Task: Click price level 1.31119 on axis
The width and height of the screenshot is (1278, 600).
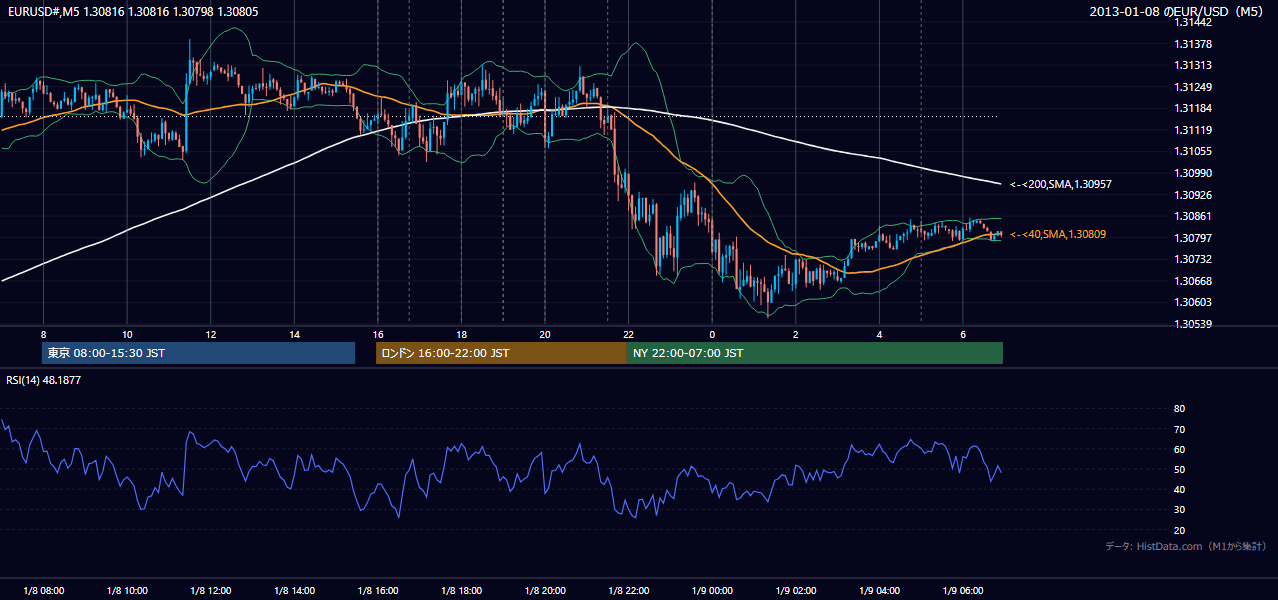Action: click(x=1194, y=130)
